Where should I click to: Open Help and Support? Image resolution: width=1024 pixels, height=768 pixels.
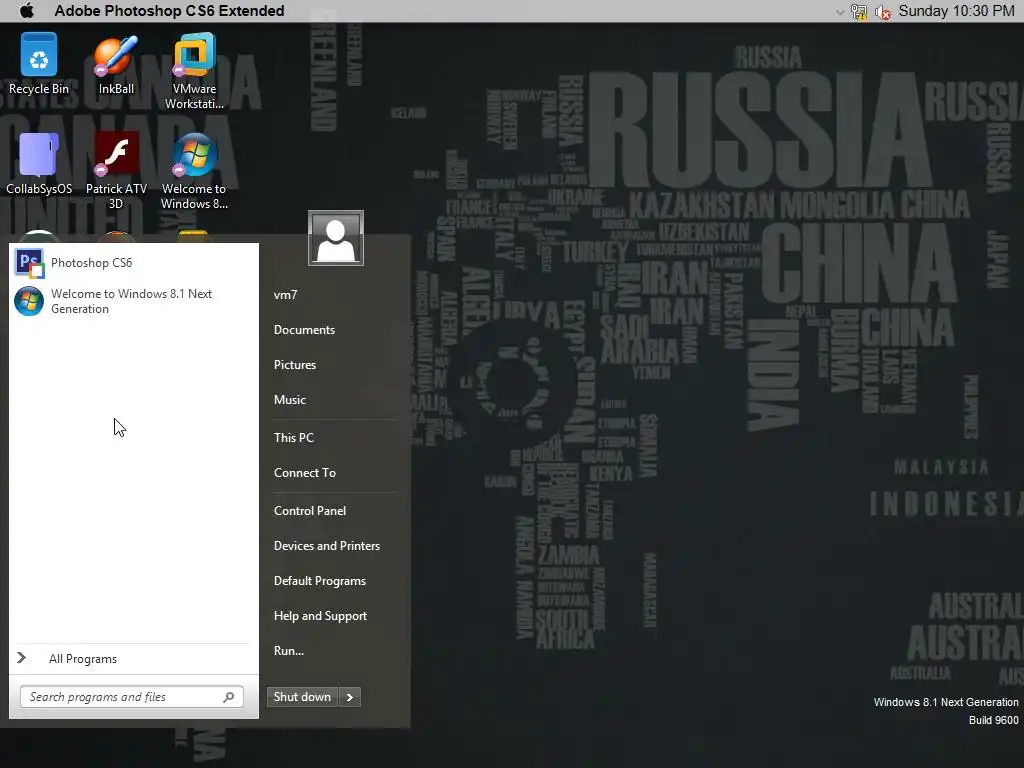(321, 616)
